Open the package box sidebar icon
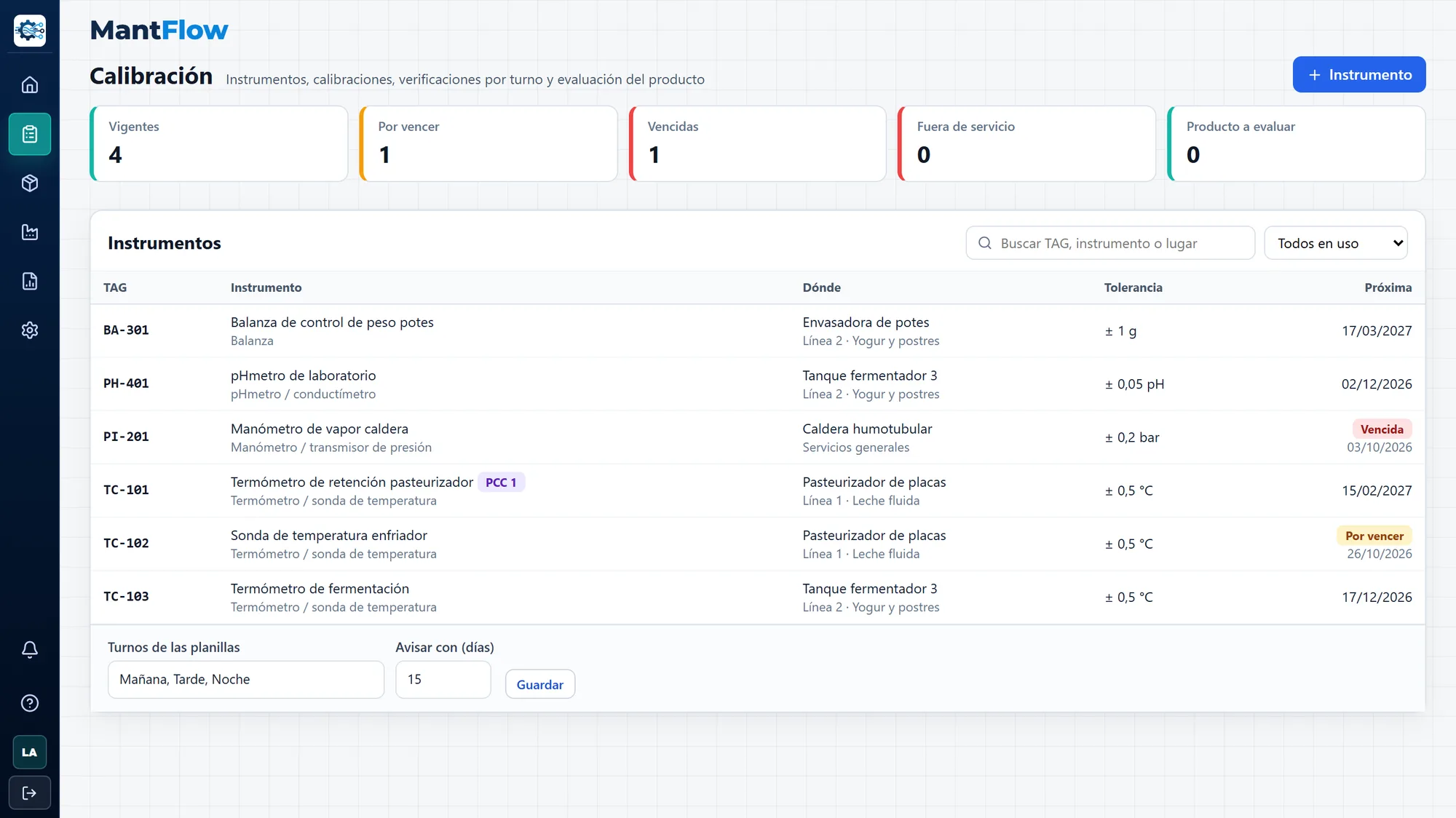Image resolution: width=1456 pixels, height=818 pixels. pyautogui.click(x=30, y=183)
